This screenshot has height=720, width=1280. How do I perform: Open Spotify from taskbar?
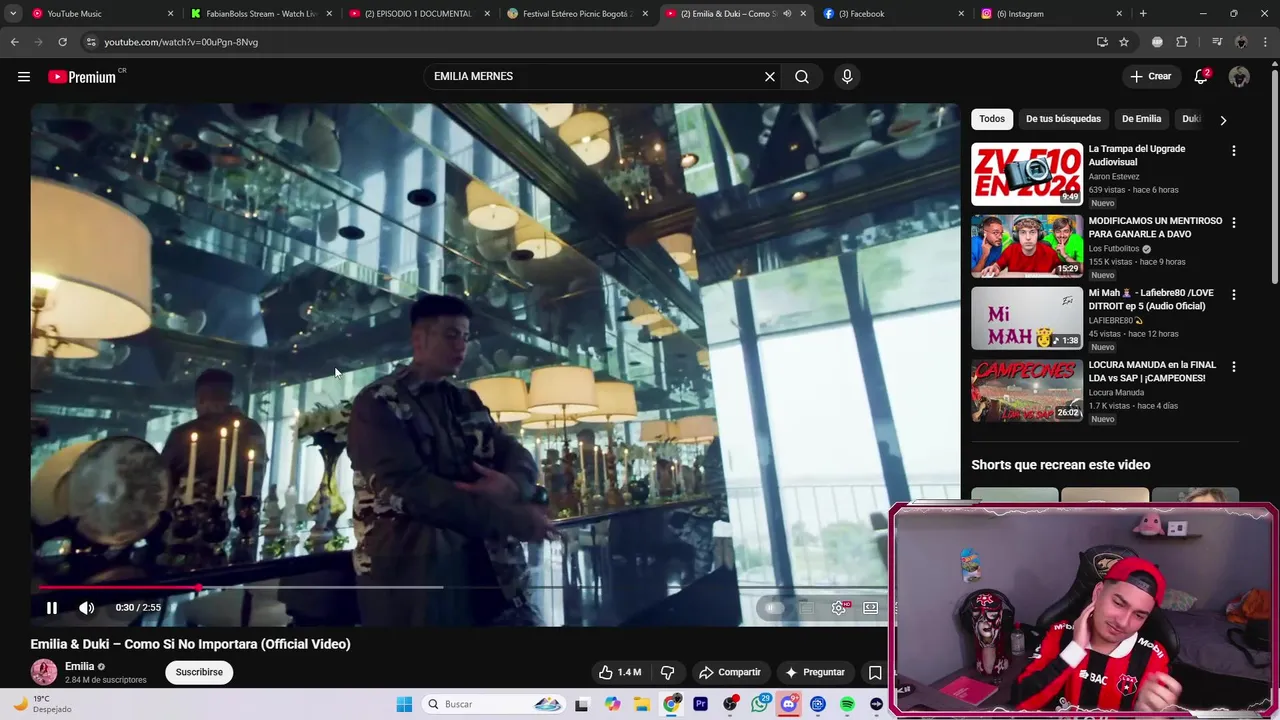point(847,704)
